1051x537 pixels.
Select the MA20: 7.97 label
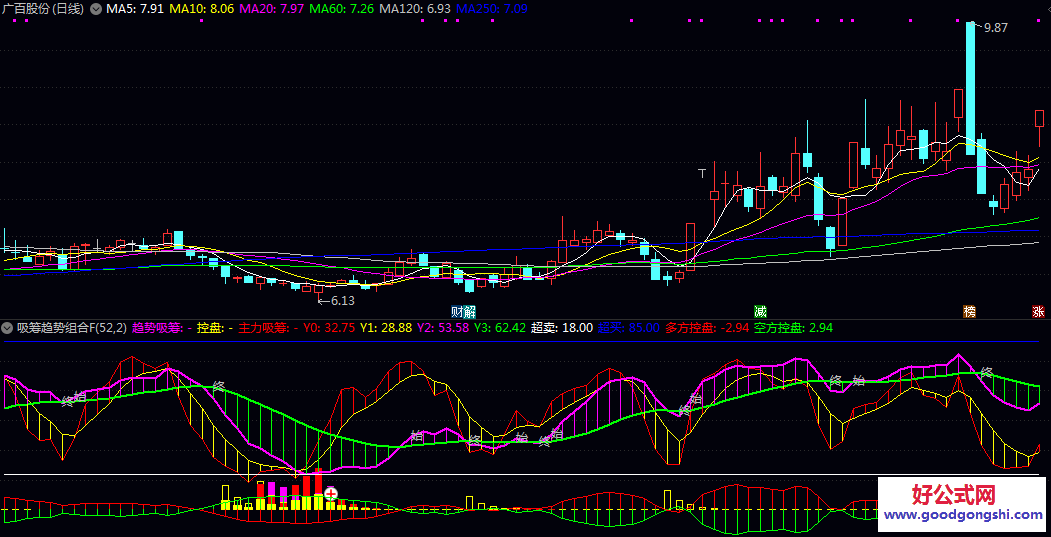pyautogui.click(x=271, y=9)
